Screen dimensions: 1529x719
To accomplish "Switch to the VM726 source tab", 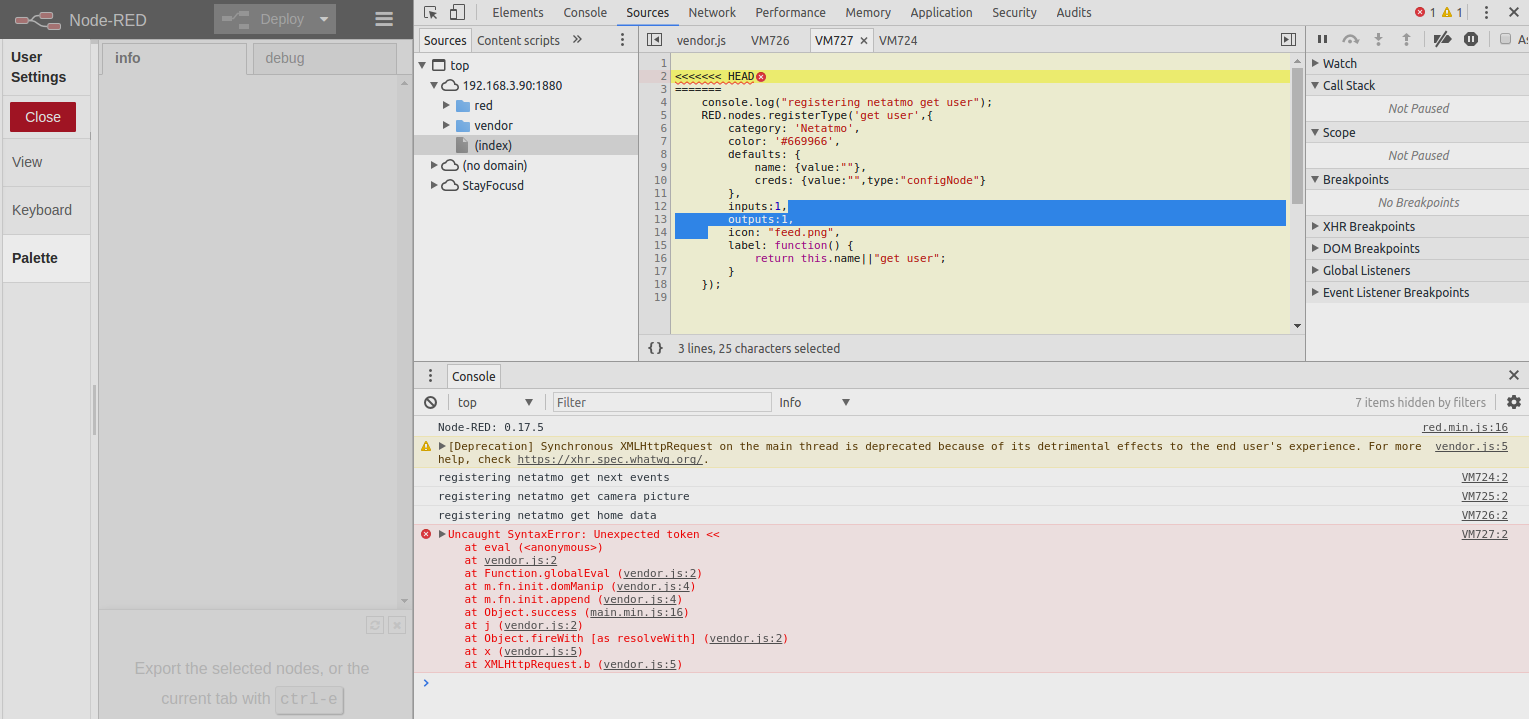I will 771,40.
